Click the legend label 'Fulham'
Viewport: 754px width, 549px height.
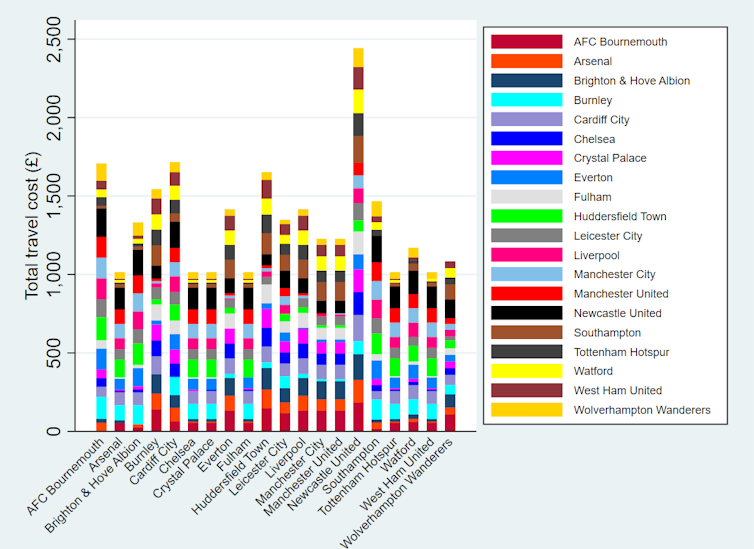[x=592, y=197]
